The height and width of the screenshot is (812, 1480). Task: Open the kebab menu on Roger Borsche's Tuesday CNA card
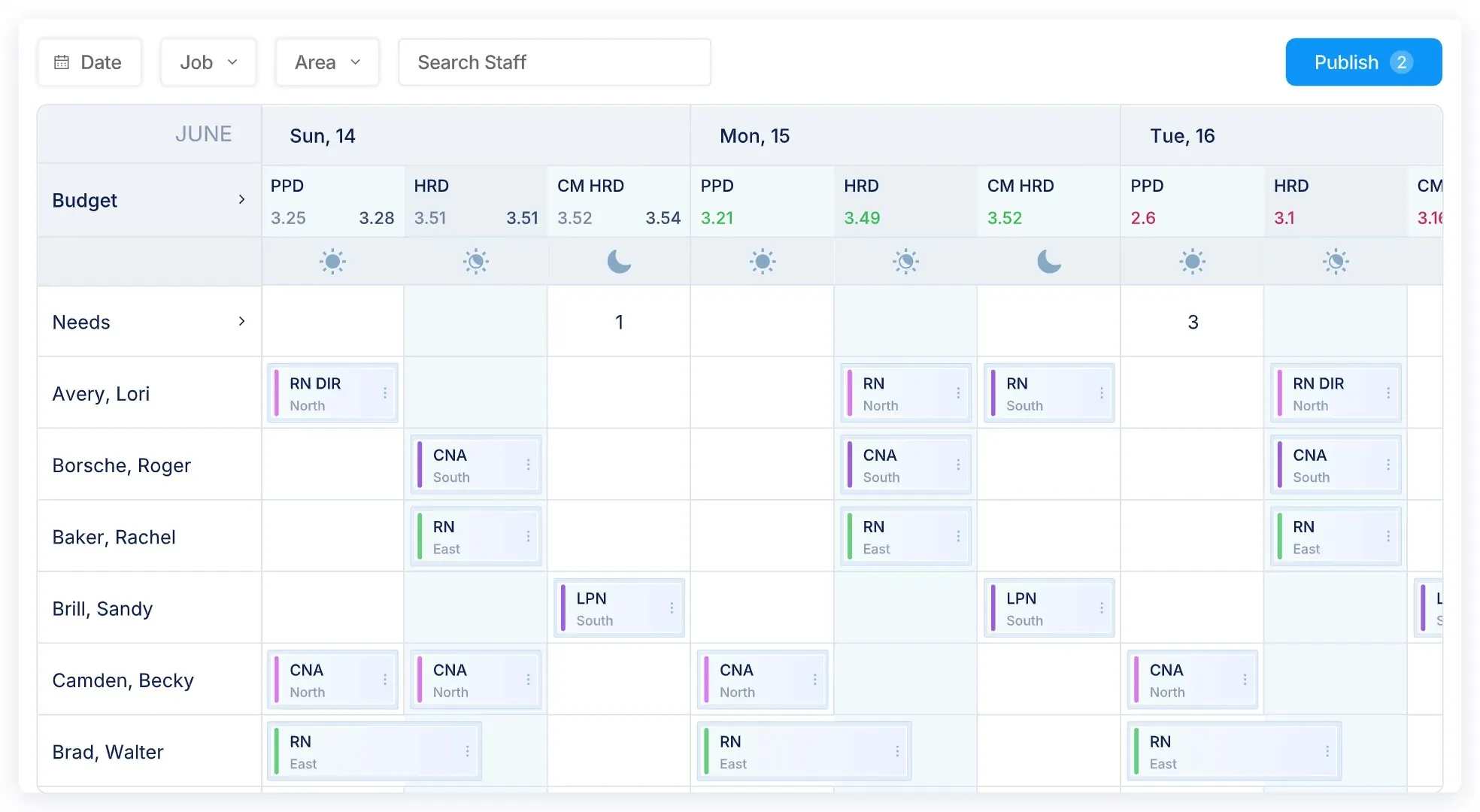pos(1387,465)
